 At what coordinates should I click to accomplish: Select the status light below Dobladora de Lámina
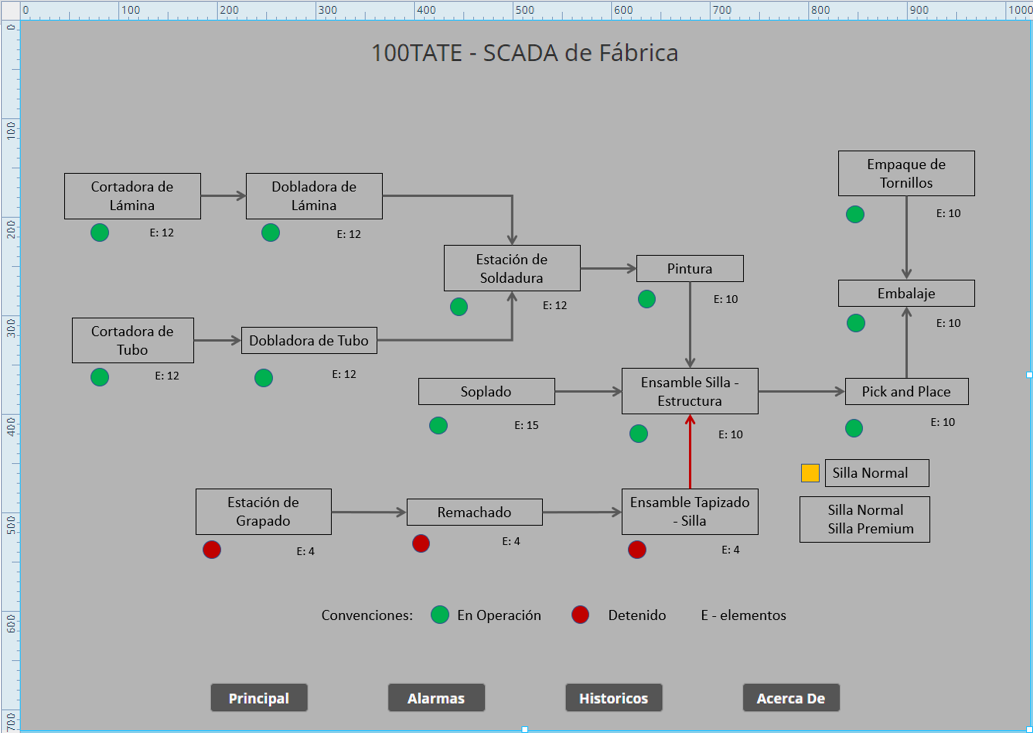270,232
